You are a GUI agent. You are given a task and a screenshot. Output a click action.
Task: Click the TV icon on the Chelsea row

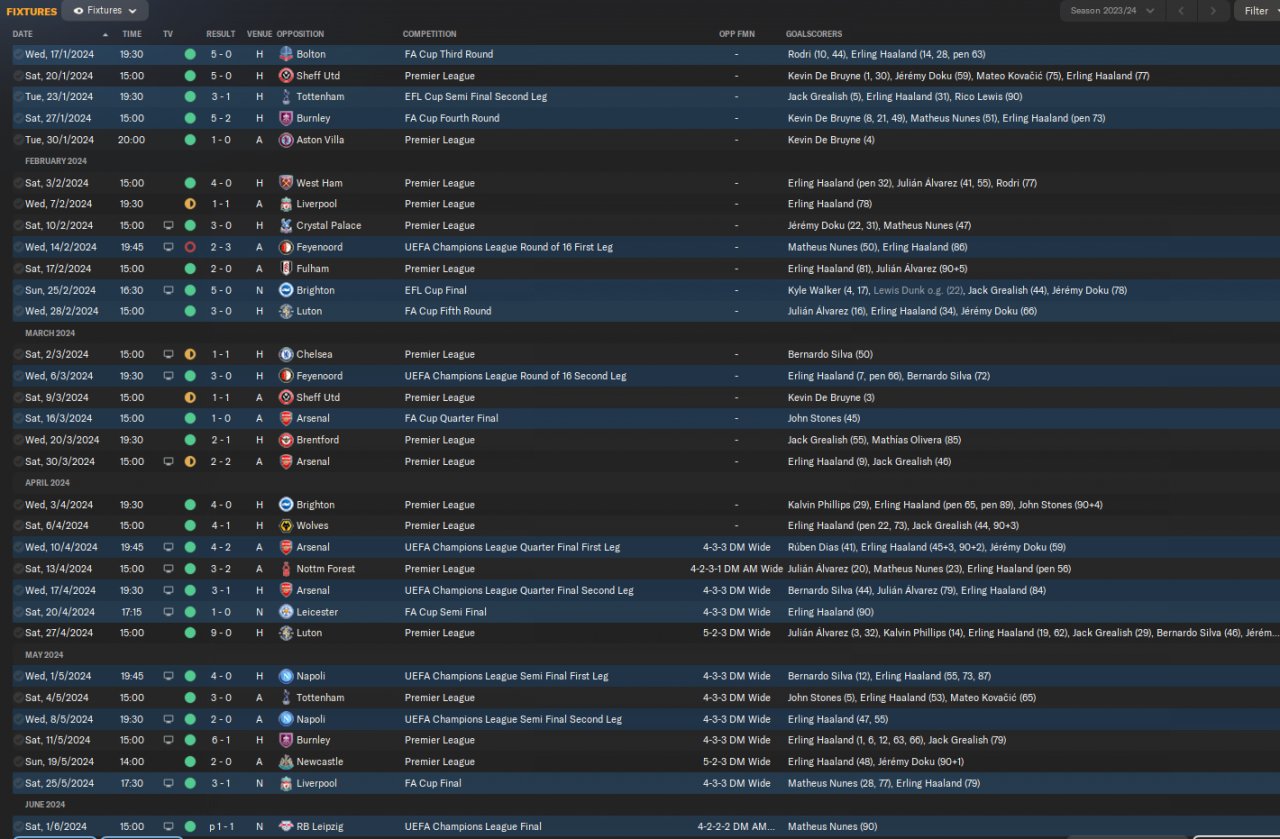click(168, 354)
